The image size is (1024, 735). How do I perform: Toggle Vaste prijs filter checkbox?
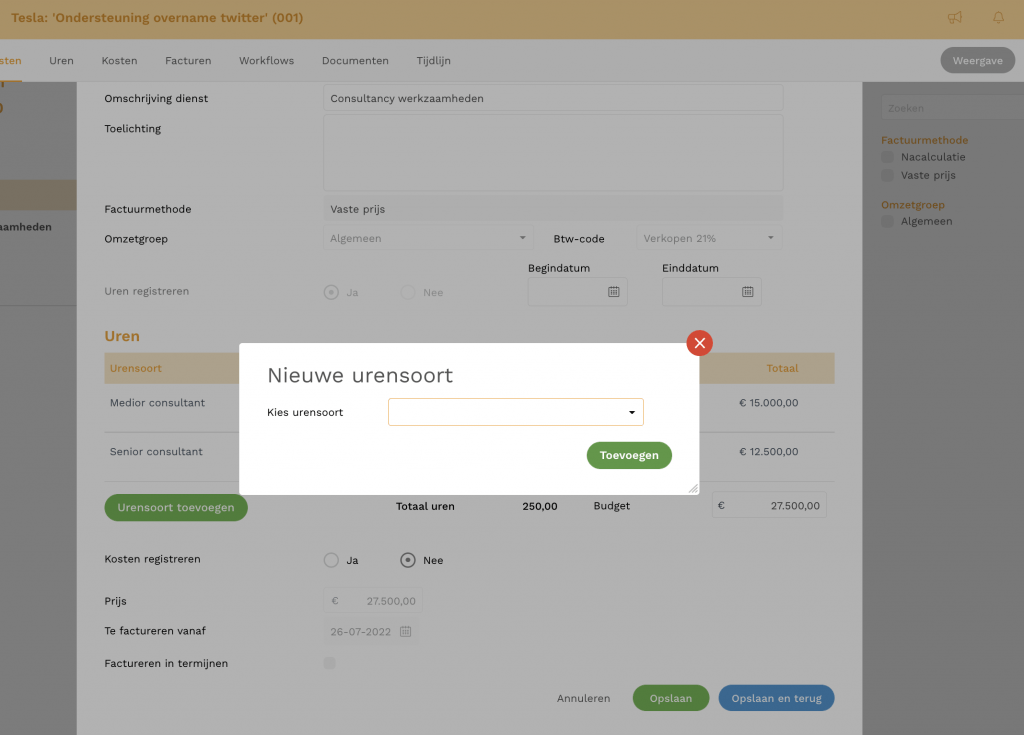coord(886,175)
